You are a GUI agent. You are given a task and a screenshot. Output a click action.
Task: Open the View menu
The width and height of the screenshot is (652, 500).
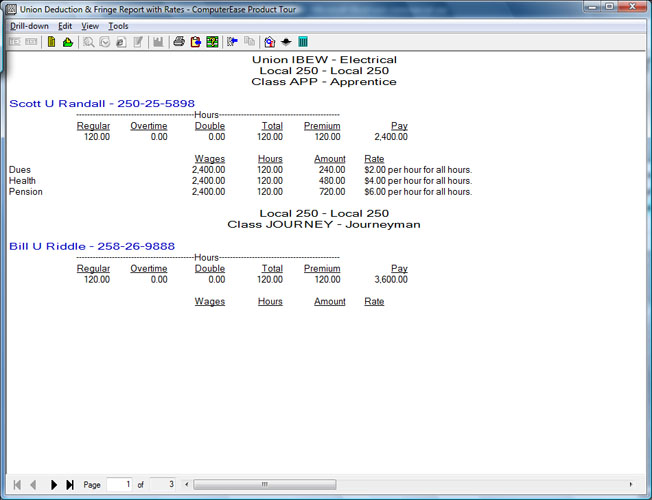(x=90, y=26)
